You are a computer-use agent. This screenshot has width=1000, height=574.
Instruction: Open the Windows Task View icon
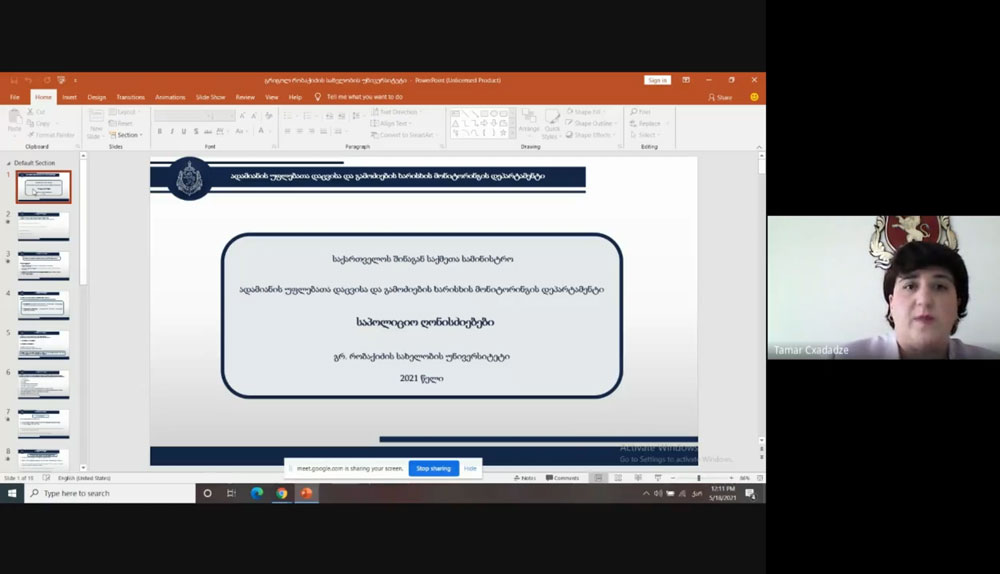[232, 493]
